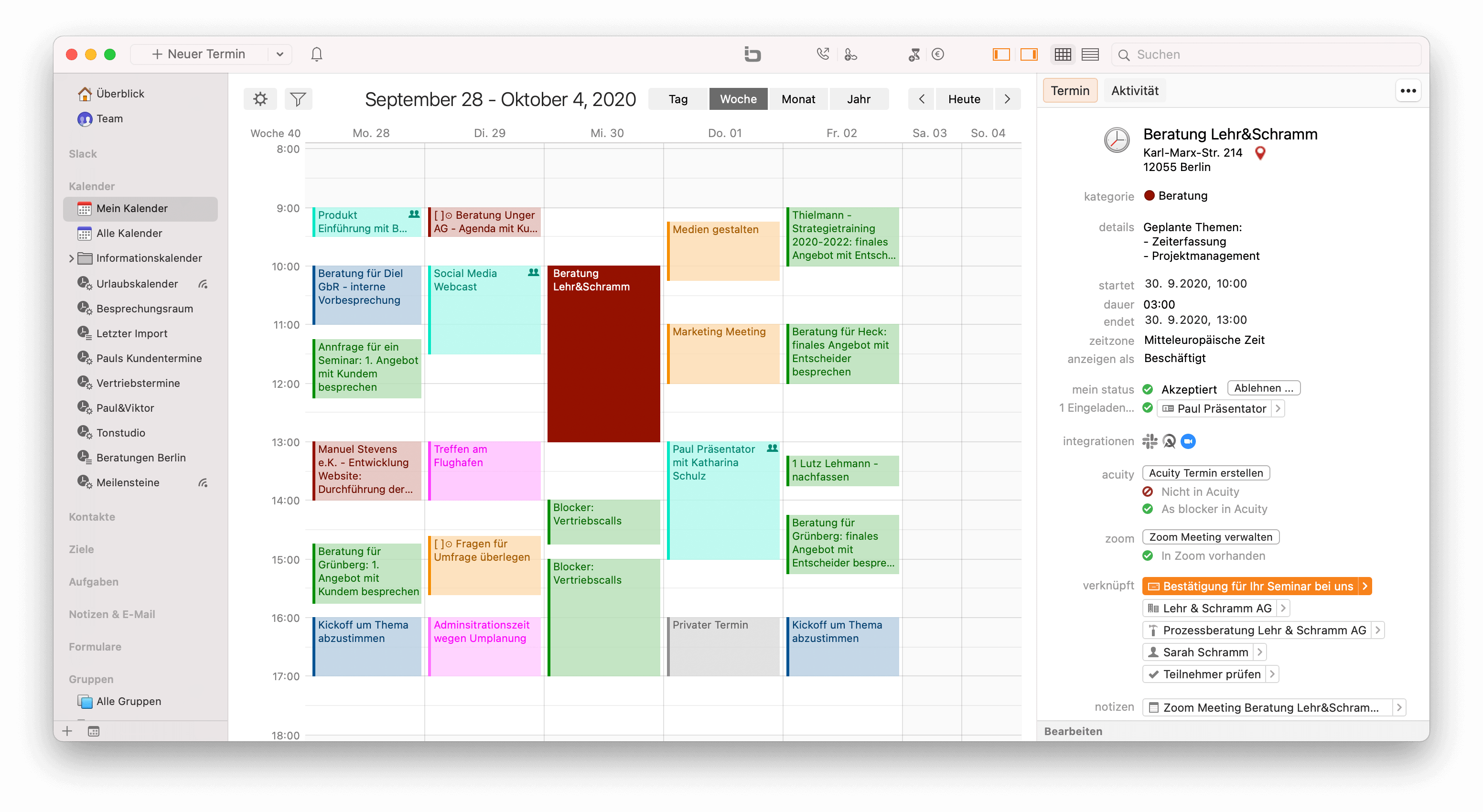Select the Marketing Meeting event on Thursday
1483x812 pixels.
click(722, 353)
